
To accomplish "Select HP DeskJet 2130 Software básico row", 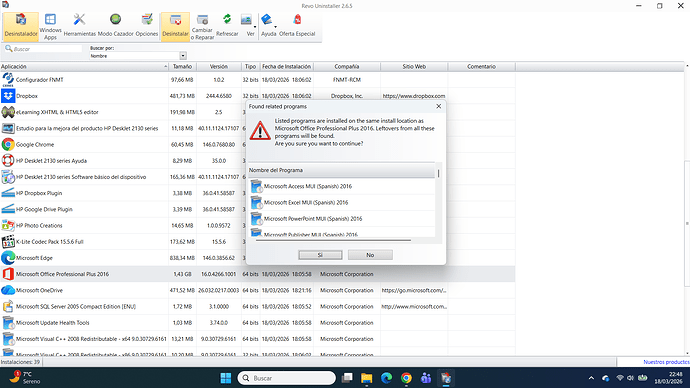I will (x=257, y=177).
